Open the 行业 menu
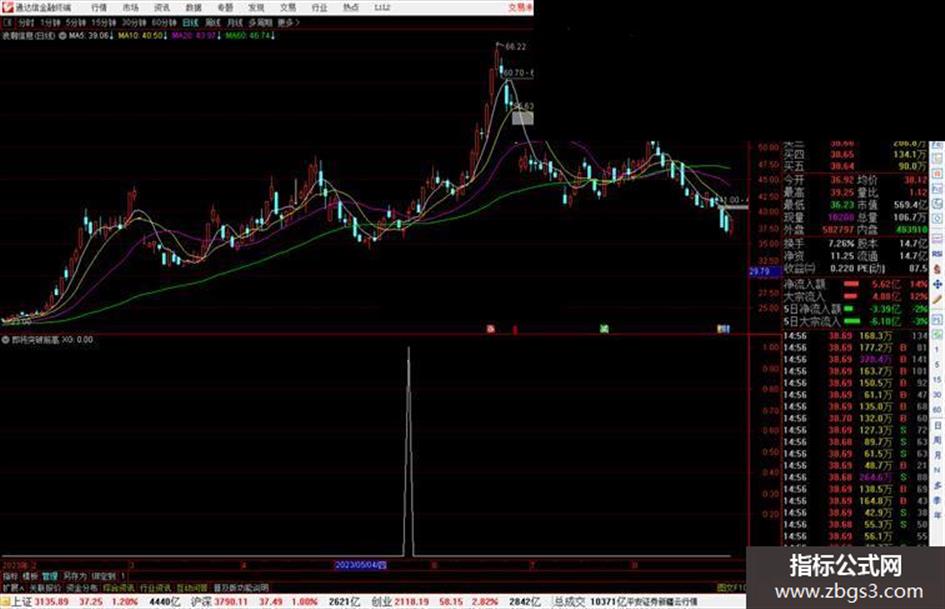Image resolution: width=945 pixels, height=609 pixels. tap(319, 7)
